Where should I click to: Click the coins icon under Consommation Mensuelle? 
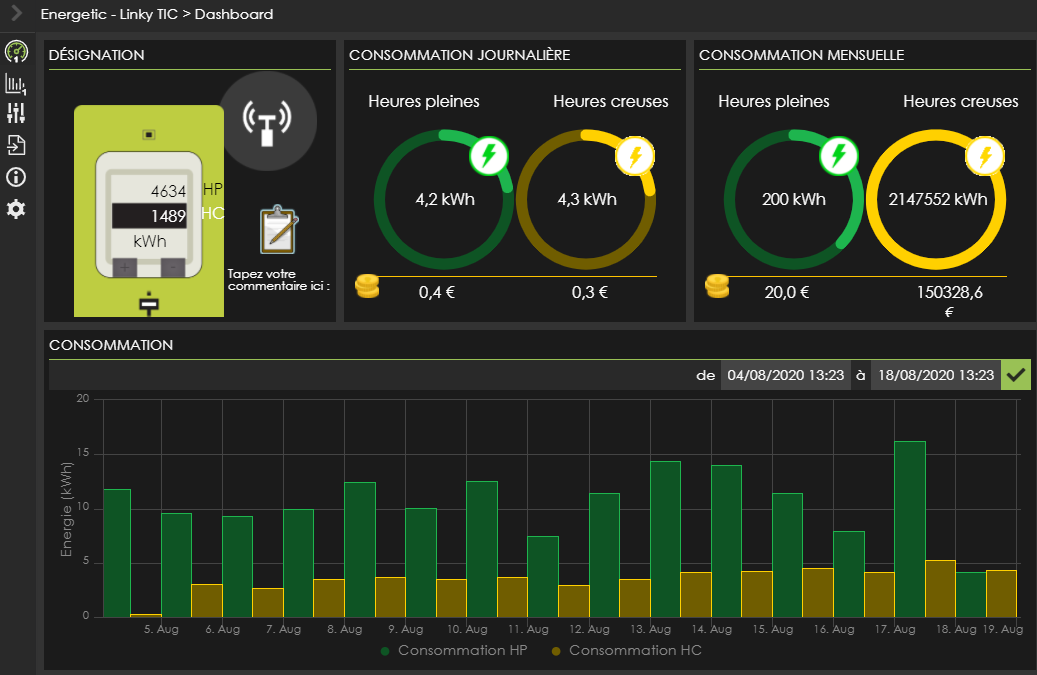tap(717, 287)
